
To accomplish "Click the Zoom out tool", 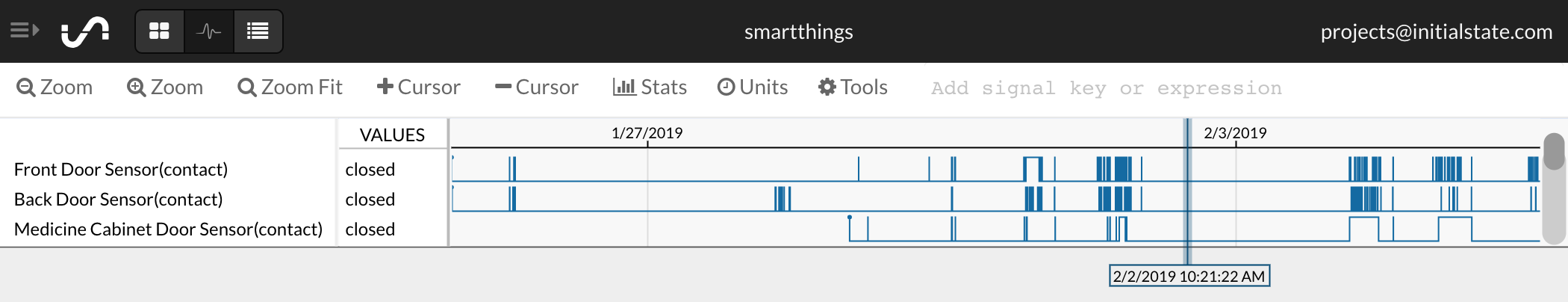I will point(55,87).
